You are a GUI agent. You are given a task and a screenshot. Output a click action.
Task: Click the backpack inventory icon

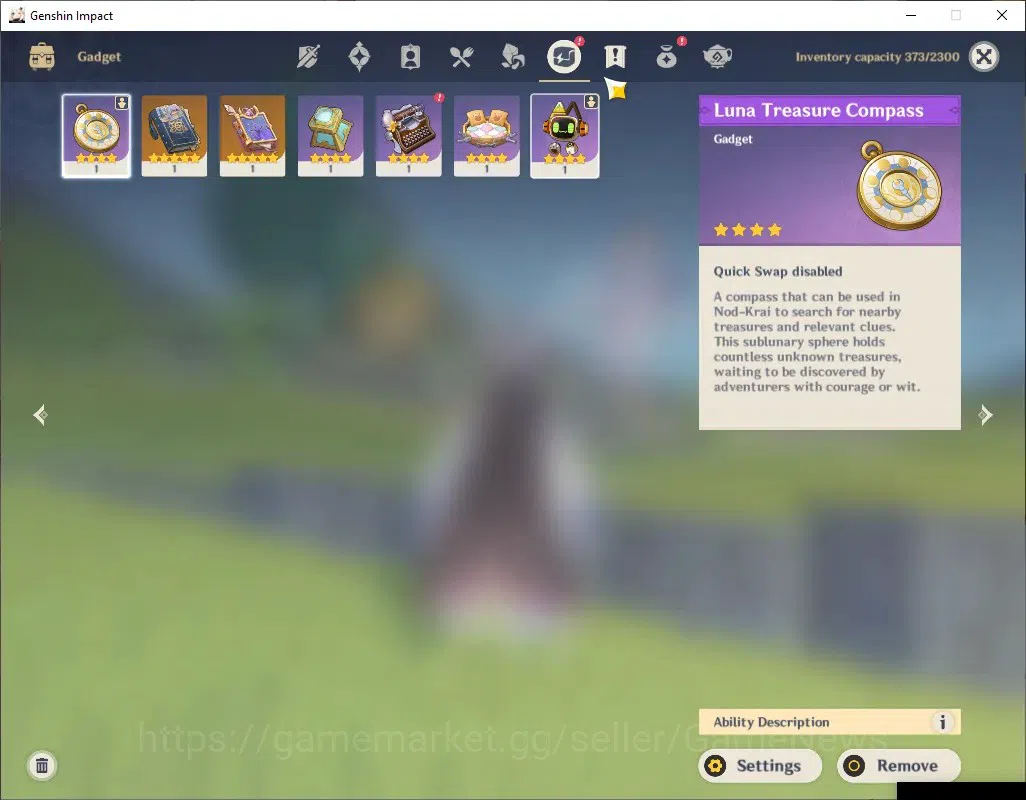point(42,57)
